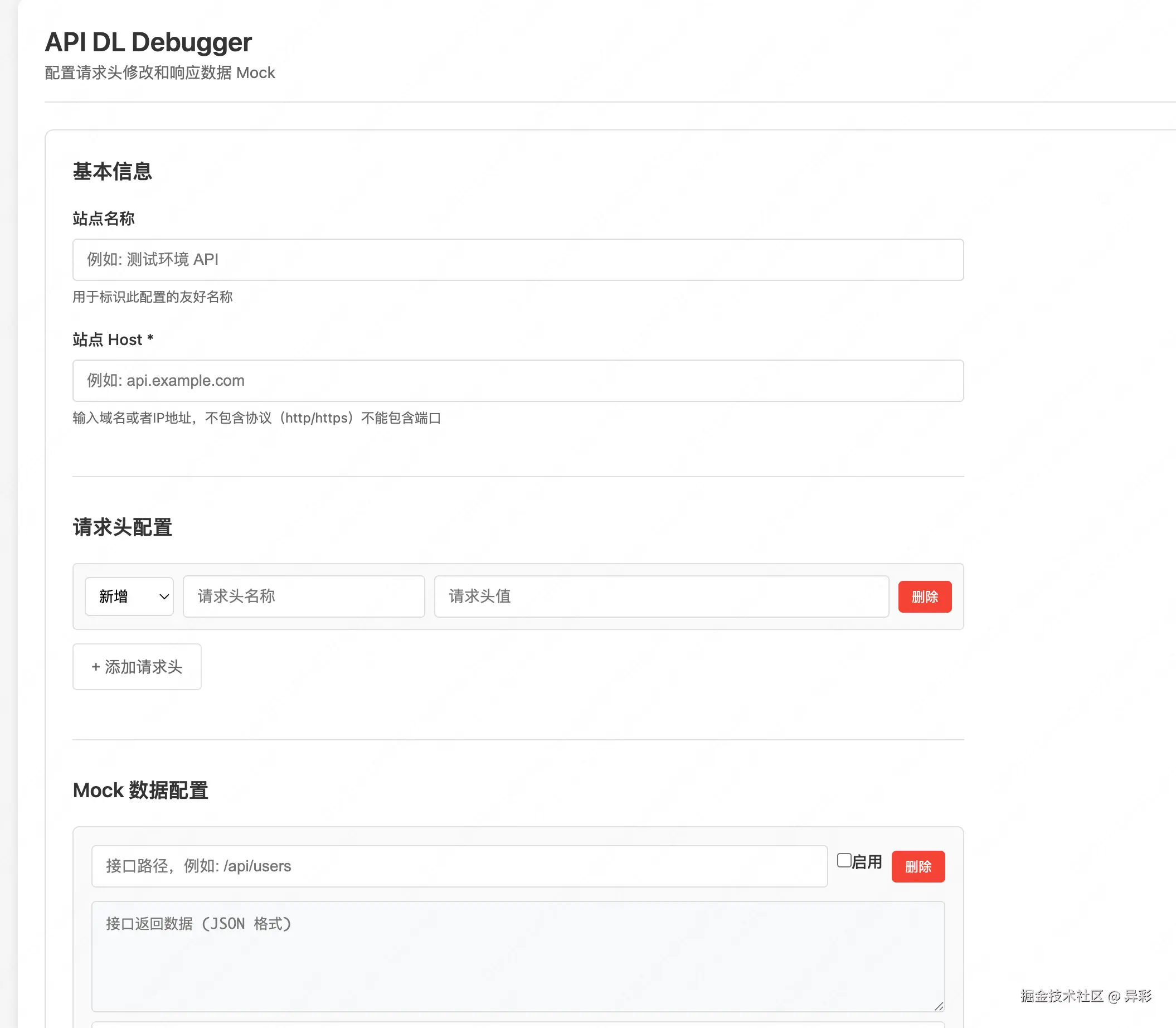Click the 接口路径 input field
The image size is (1176, 1028).
[x=459, y=866]
